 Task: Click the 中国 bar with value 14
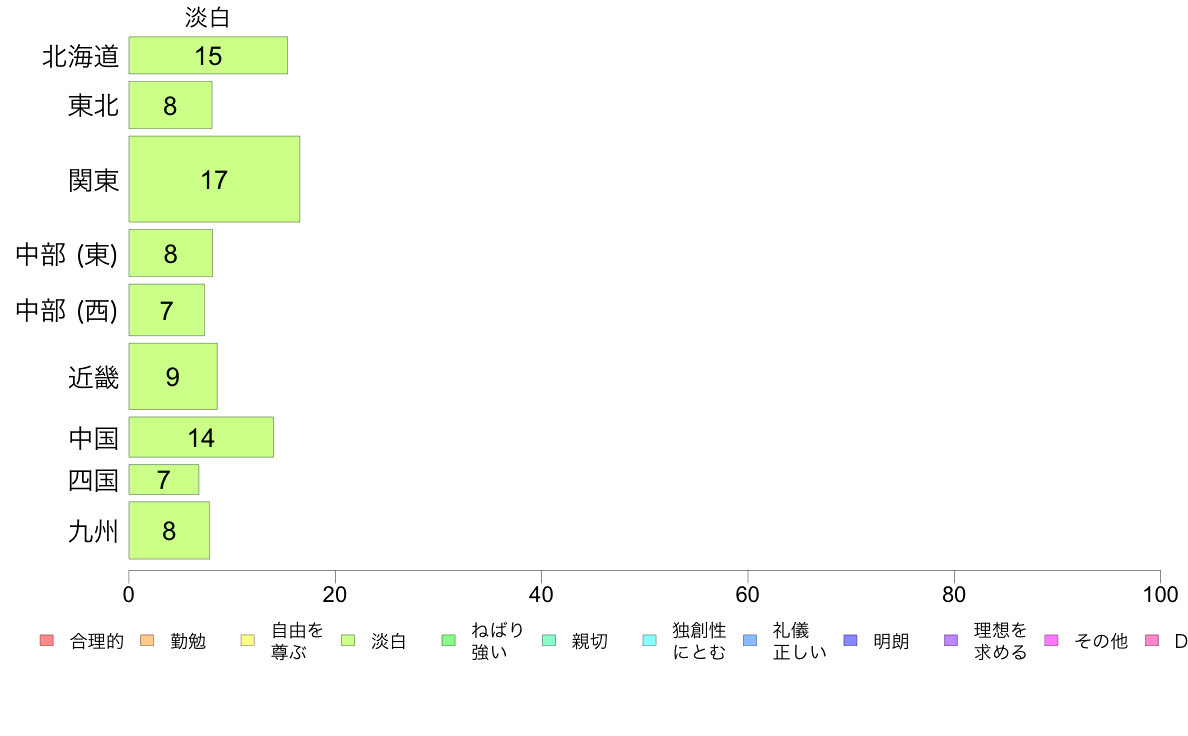tap(201, 437)
